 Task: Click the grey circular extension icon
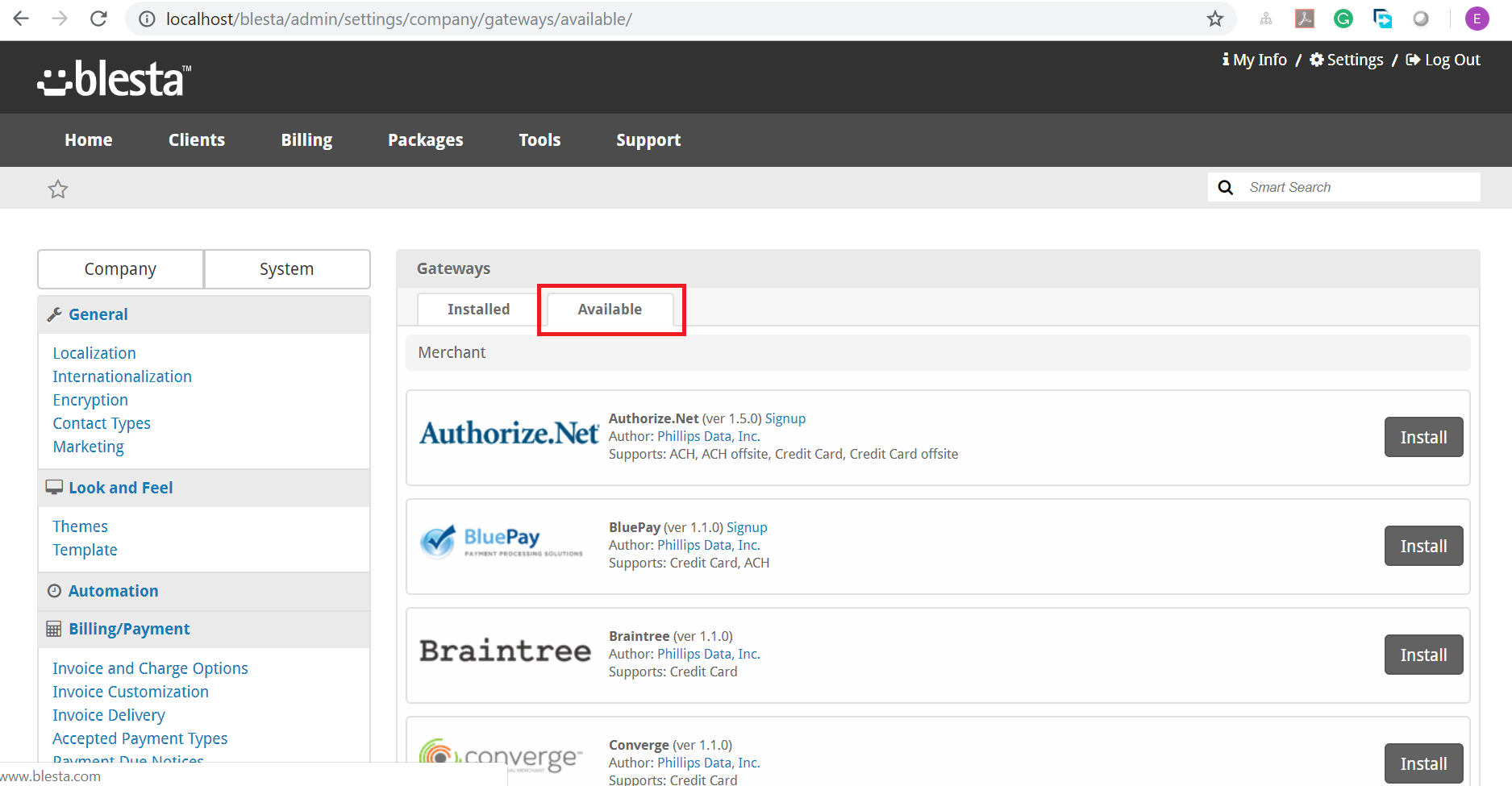pyautogui.click(x=1421, y=19)
